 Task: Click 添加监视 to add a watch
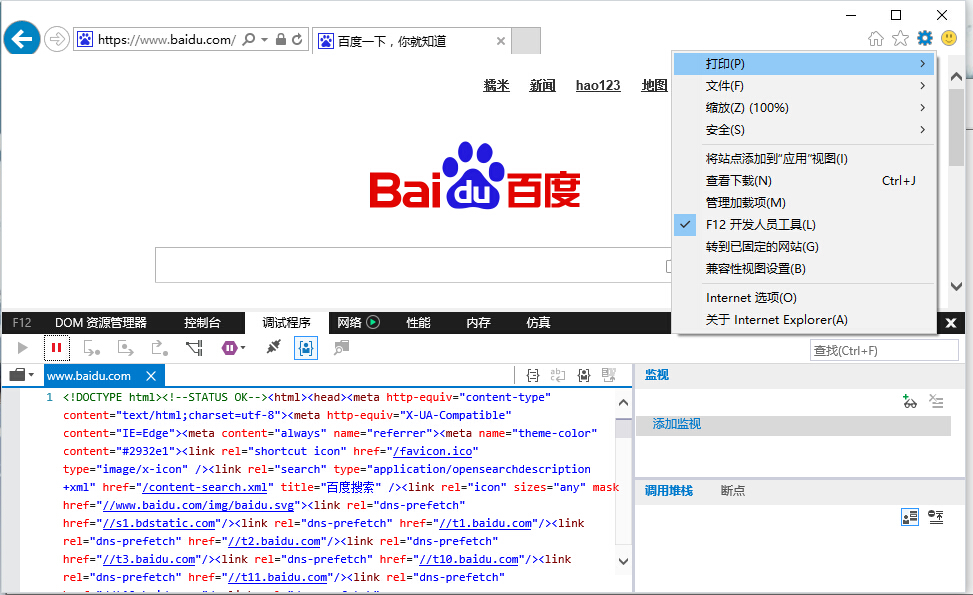click(676, 424)
